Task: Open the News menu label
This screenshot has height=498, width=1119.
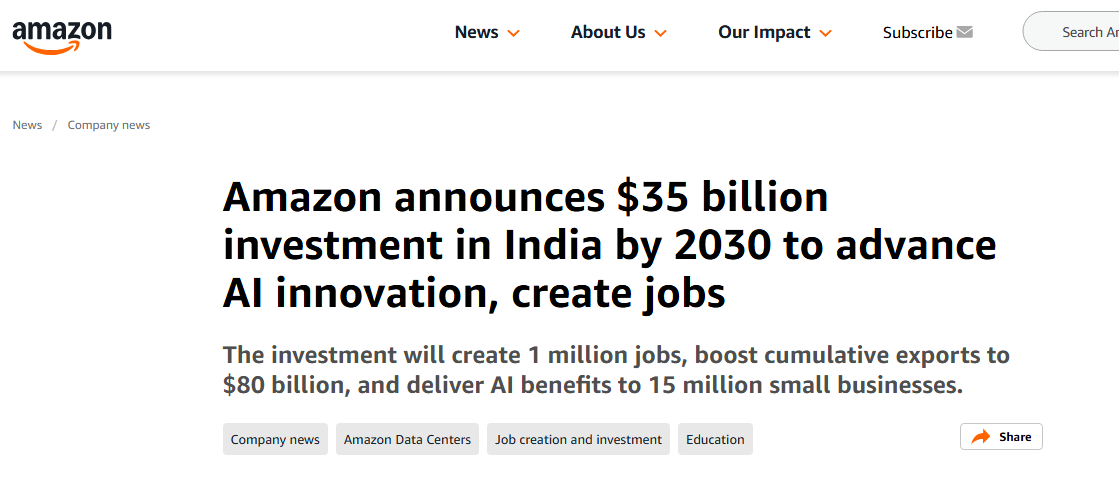Action: (476, 32)
